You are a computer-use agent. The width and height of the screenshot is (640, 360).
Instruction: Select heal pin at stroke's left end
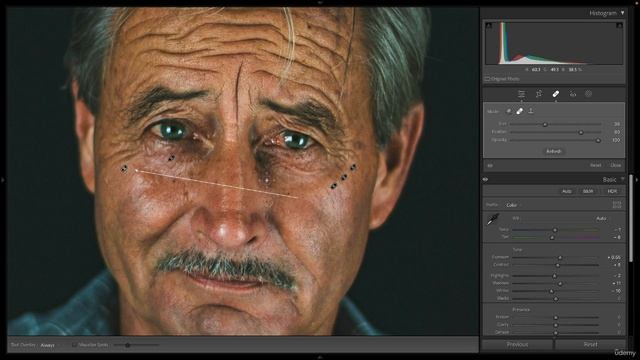click(x=124, y=168)
